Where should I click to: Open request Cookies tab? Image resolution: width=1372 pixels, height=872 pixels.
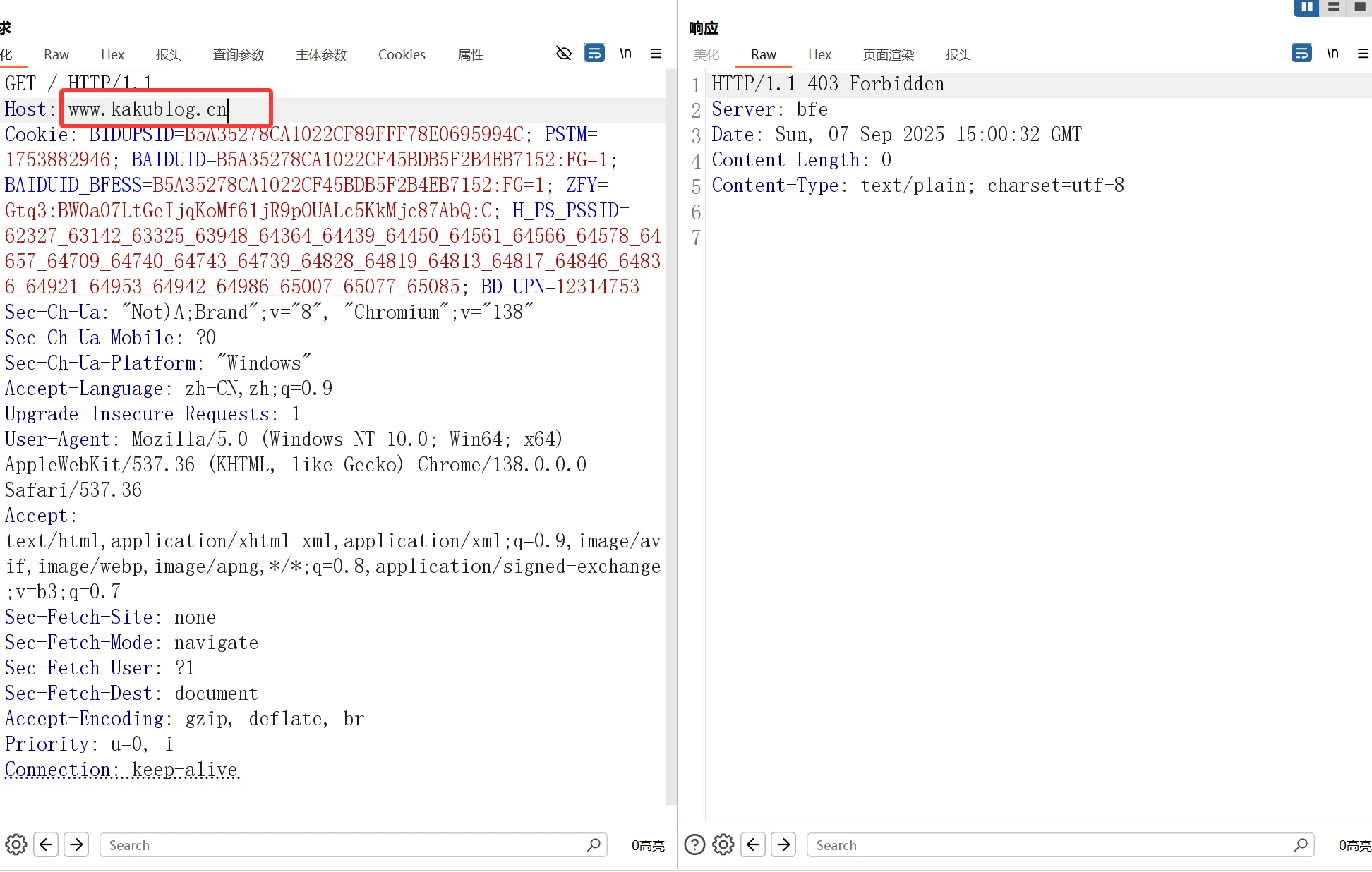point(402,54)
